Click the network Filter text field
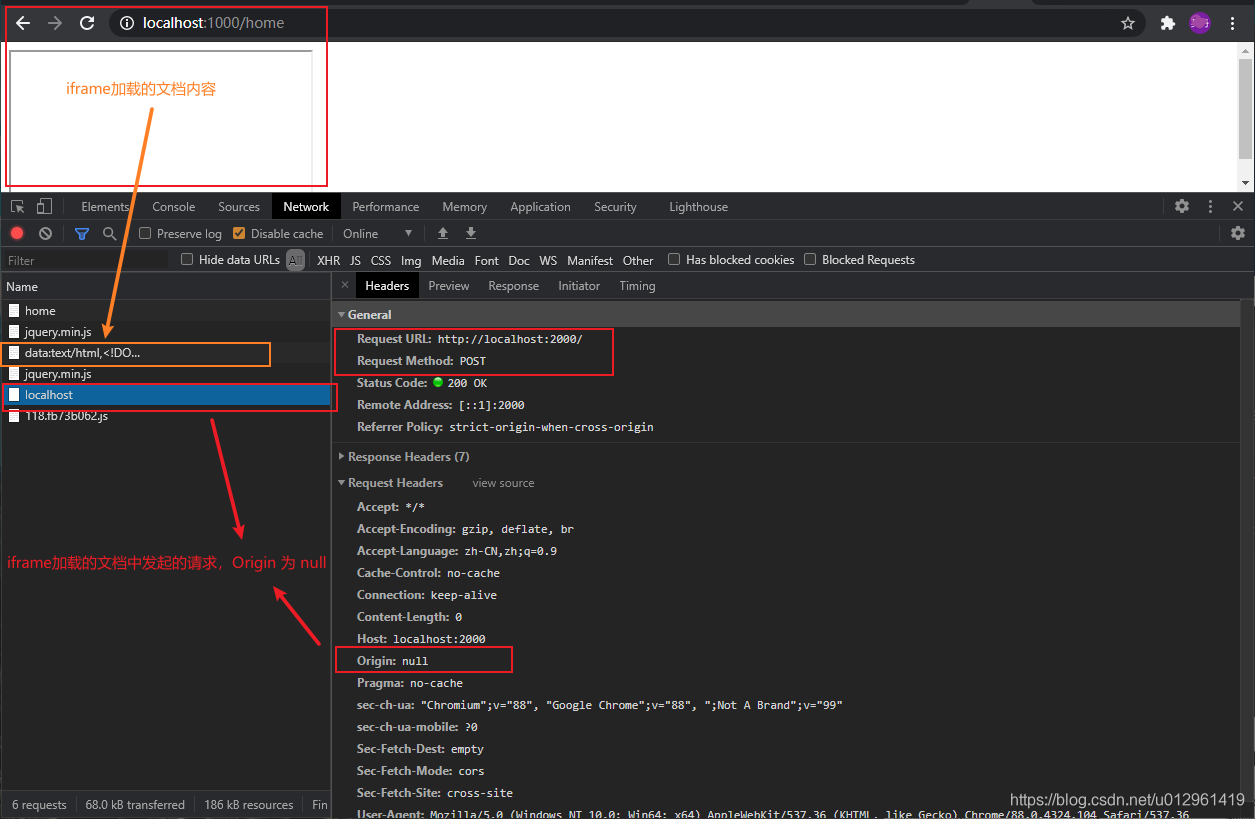Viewport: 1255px width, 819px height. point(86,260)
